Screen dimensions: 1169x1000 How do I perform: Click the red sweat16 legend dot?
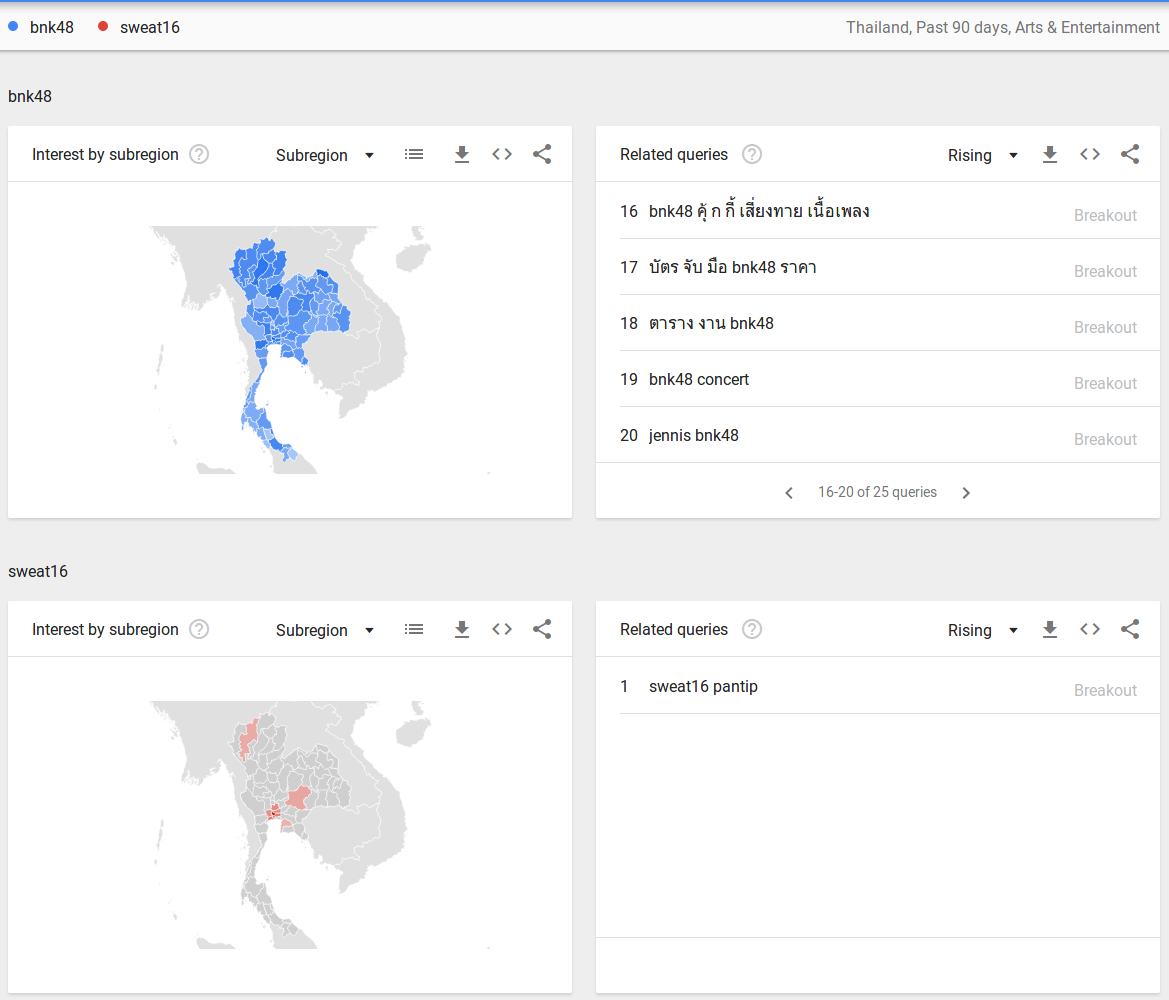coord(103,27)
